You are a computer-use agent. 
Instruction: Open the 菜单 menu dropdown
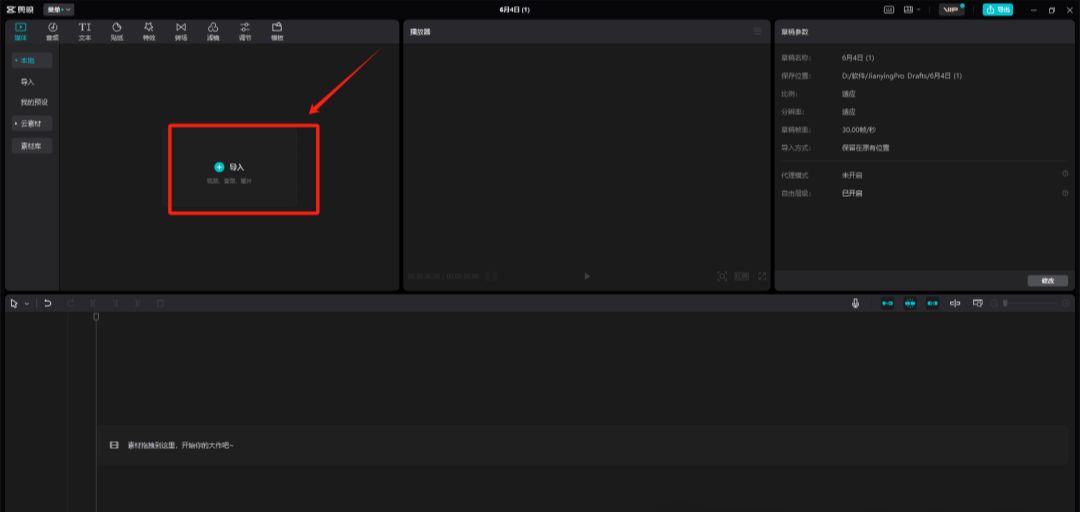(58, 9)
